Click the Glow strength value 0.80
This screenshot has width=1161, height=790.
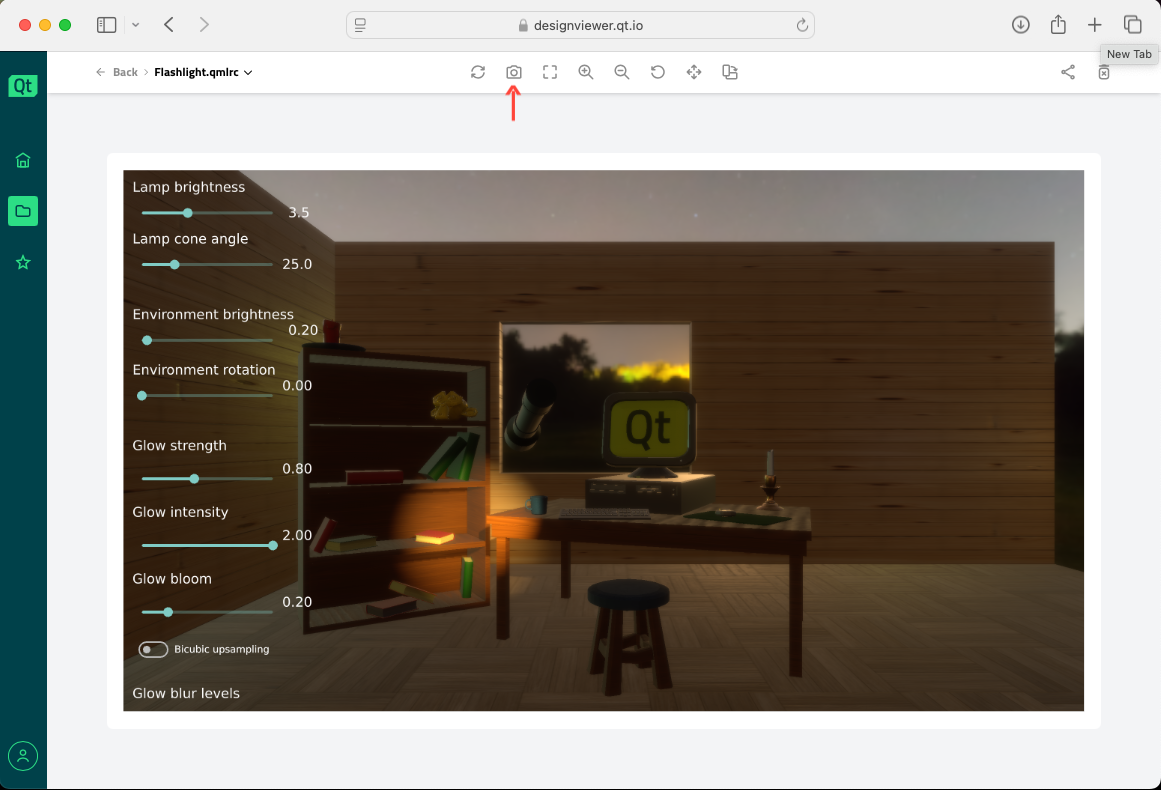[x=297, y=469]
